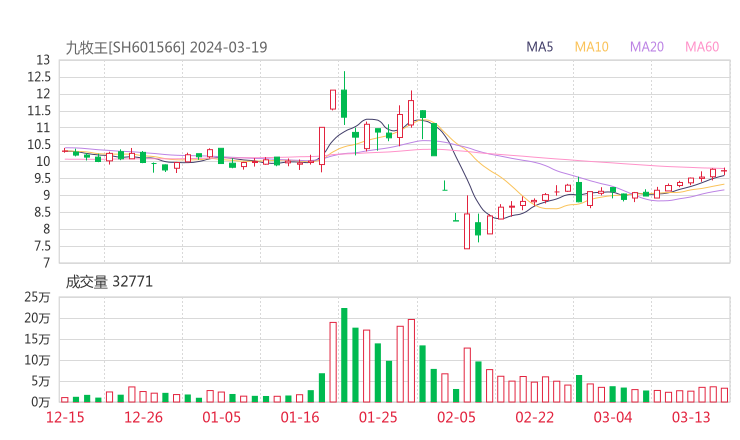Click the 01-16 date axis label
Image resolution: width=740 pixels, height=440 pixels.
pos(300,417)
